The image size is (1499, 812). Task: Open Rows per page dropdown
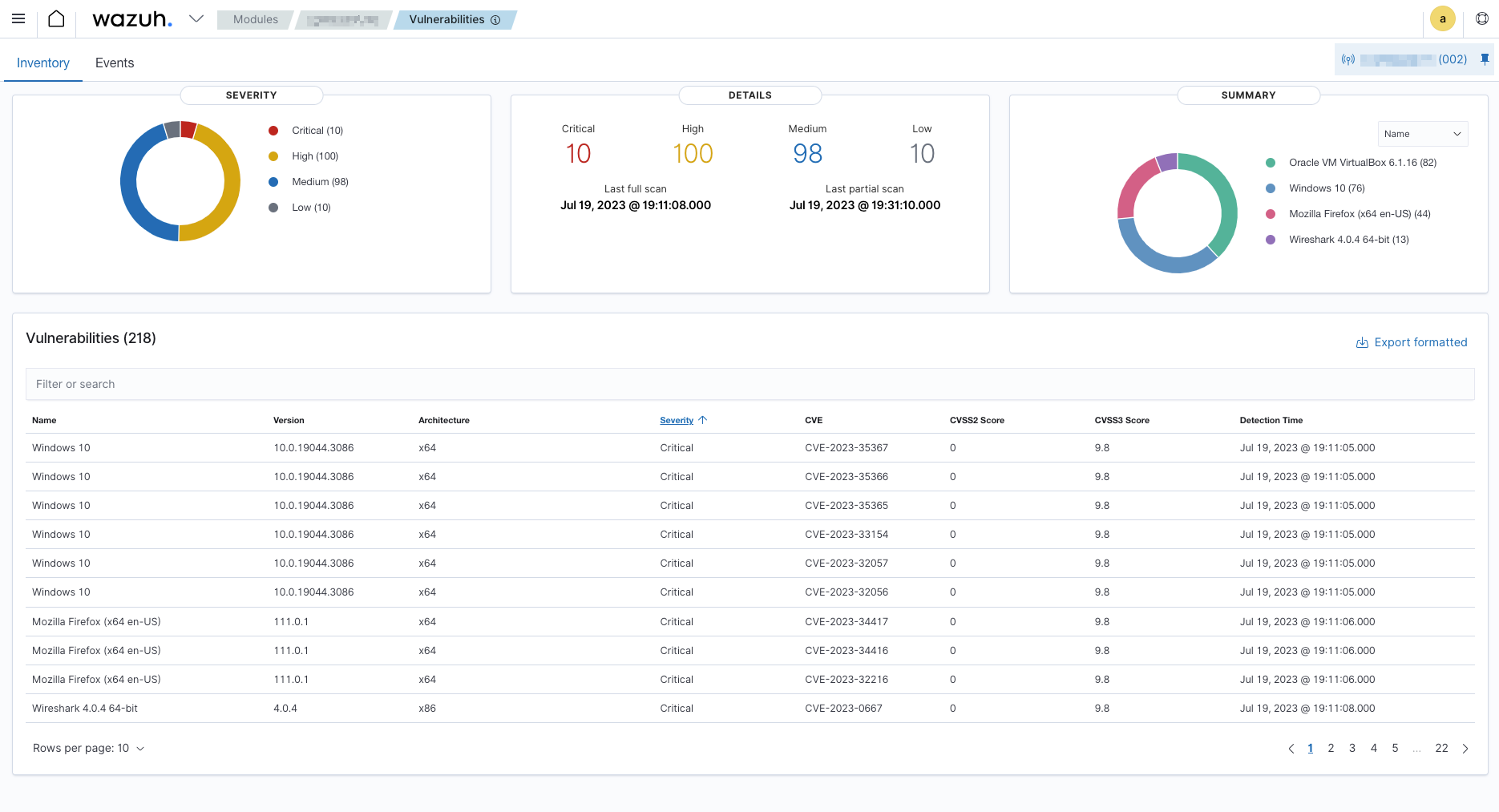coord(88,749)
